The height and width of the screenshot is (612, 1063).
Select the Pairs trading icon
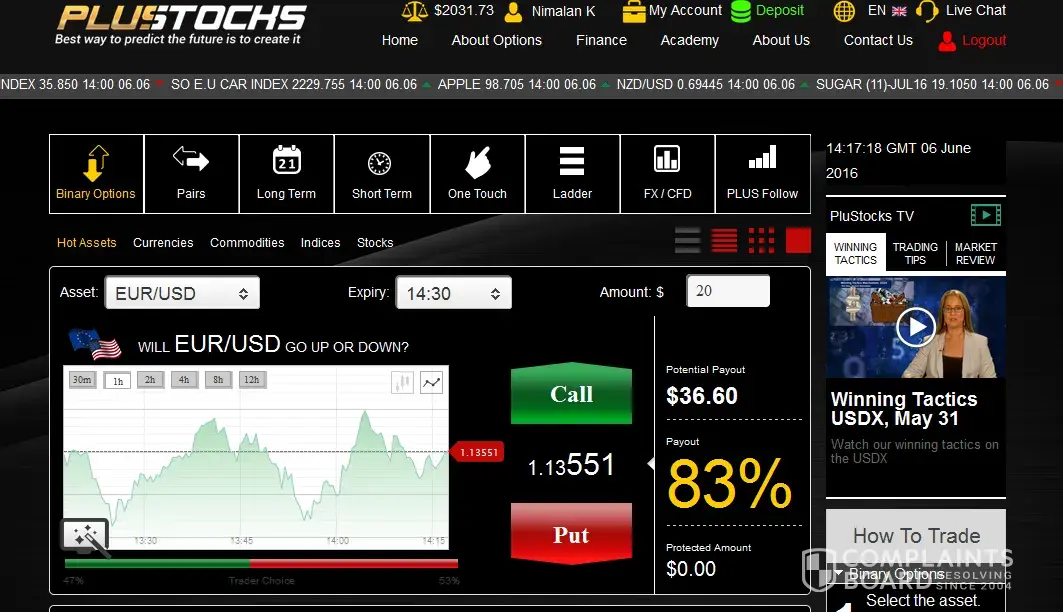pos(191,174)
